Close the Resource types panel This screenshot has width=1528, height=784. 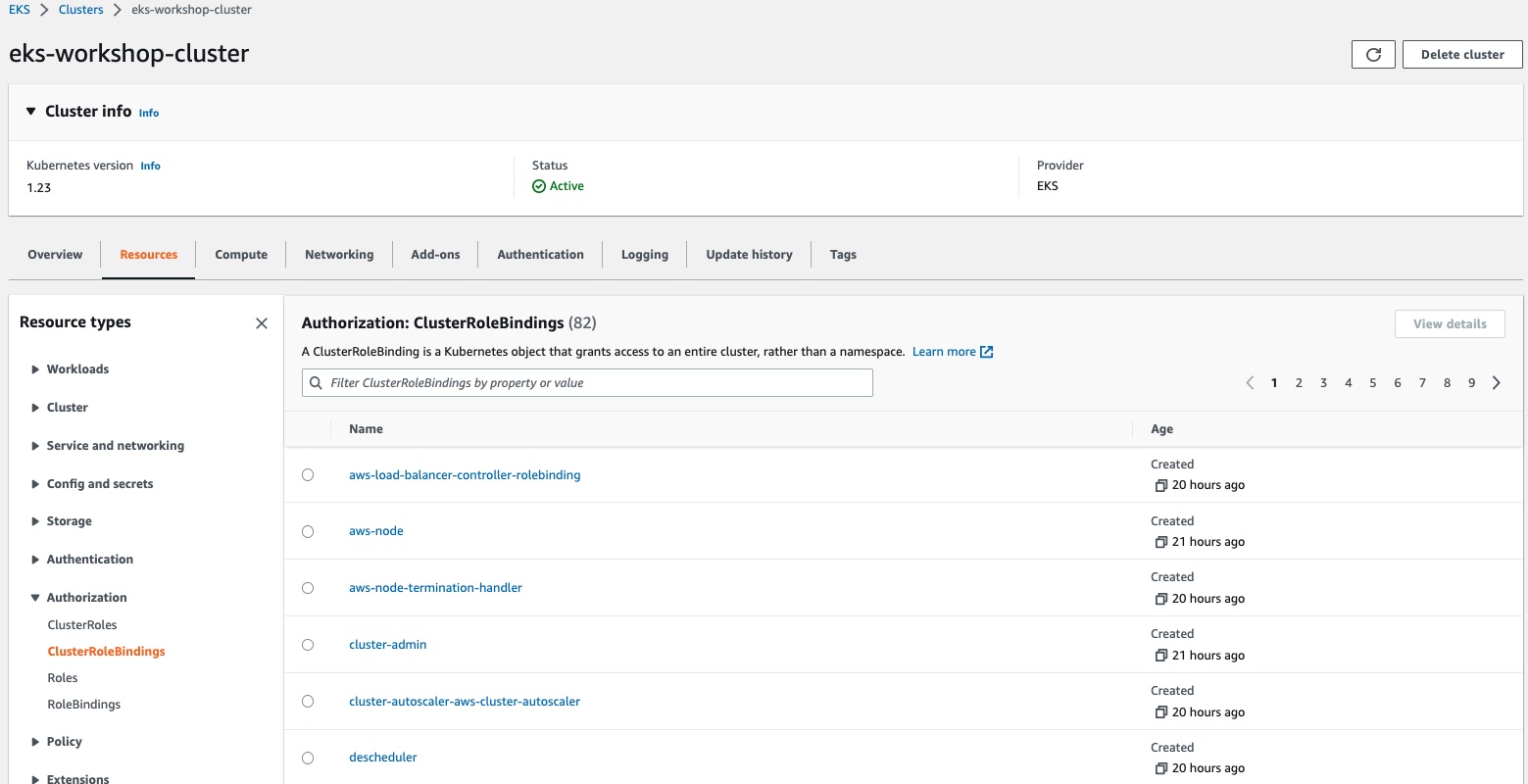click(262, 323)
